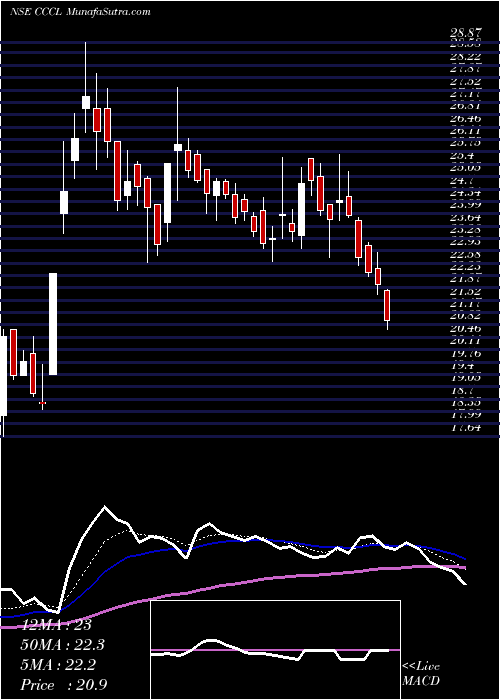Click the highest white candlestick near 27.17
This screenshot has height=700, width=500.
[86, 102]
